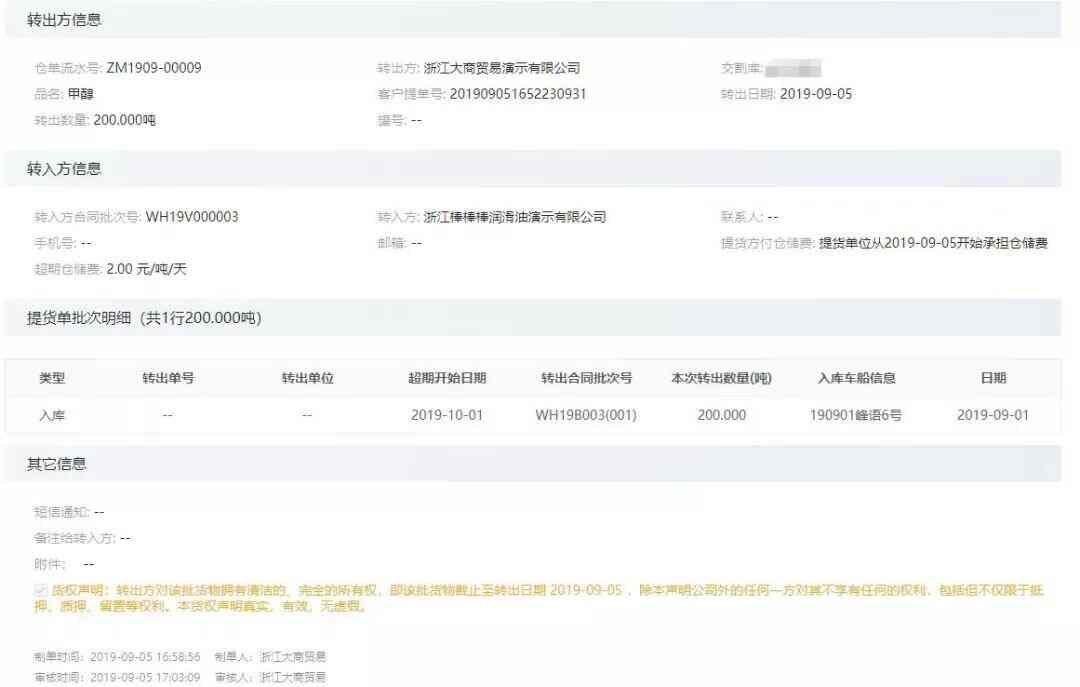This screenshot has width=1080, height=687.
Task: Click the 提货单批次明细 section header
Action: coord(144,318)
